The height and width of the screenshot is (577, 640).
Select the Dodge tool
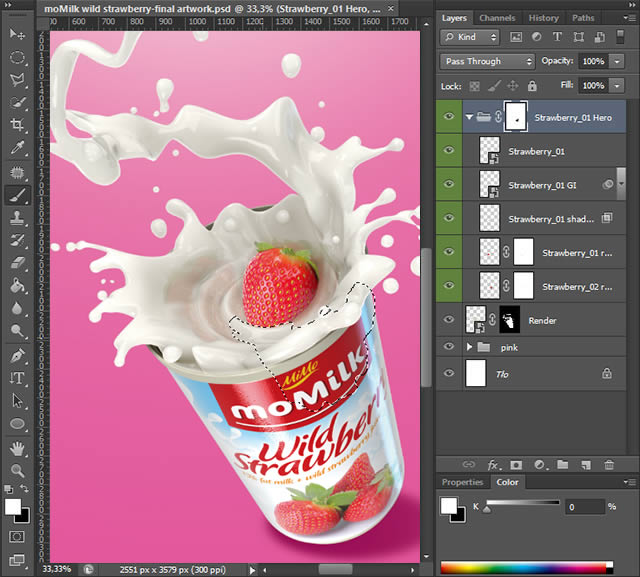(x=17, y=331)
